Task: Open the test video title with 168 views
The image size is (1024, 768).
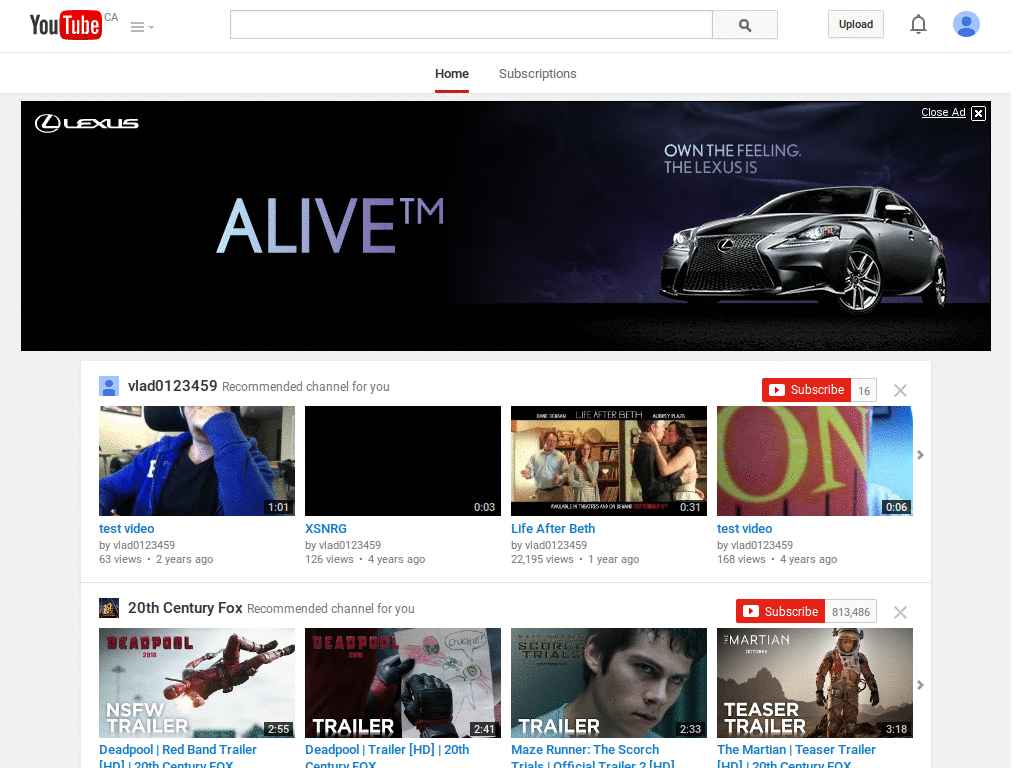Action: (744, 528)
